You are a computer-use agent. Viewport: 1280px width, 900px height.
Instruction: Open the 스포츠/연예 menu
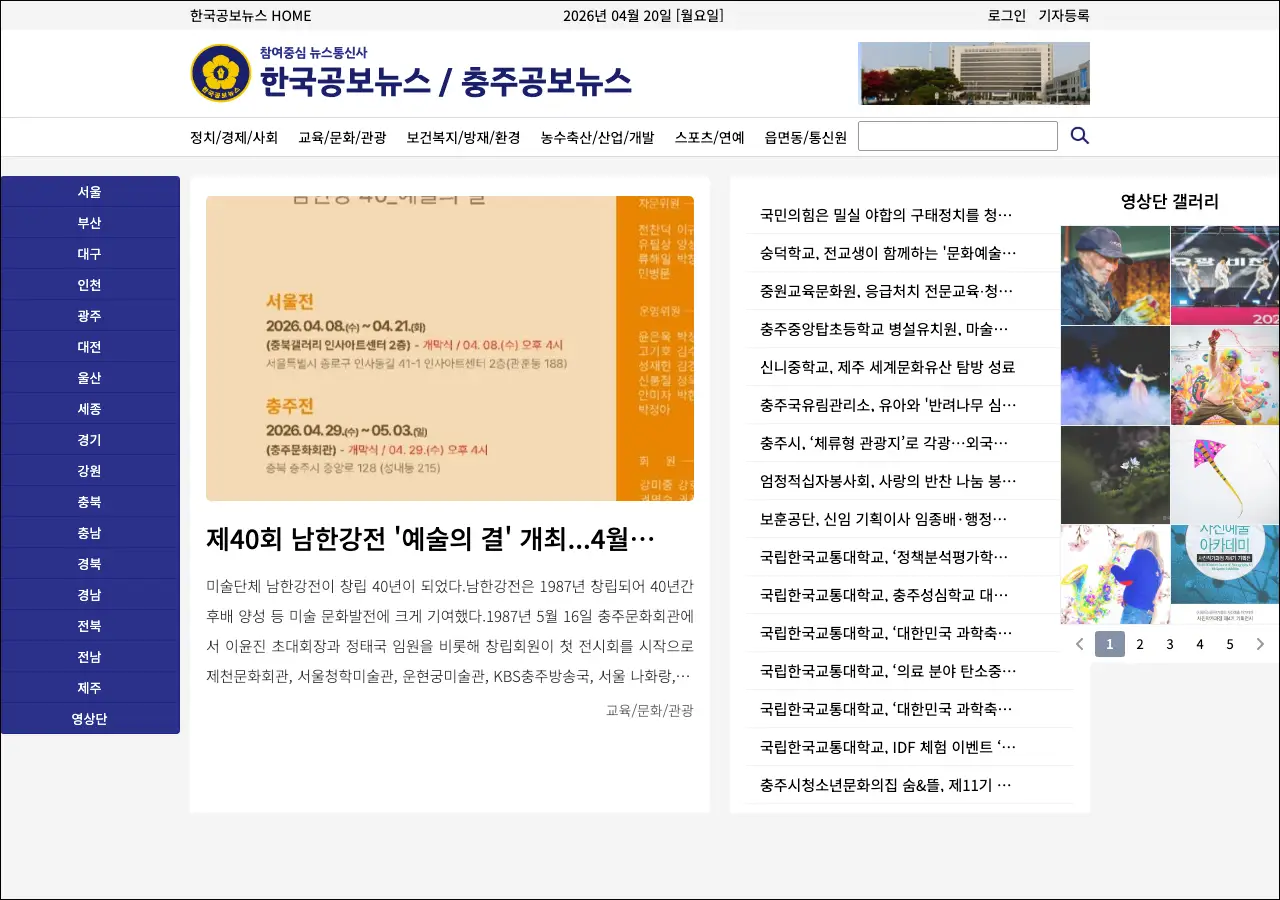tap(709, 138)
